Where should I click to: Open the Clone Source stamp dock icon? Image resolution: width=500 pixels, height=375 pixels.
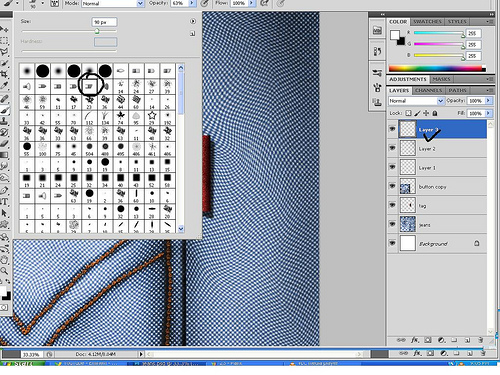(377, 102)
